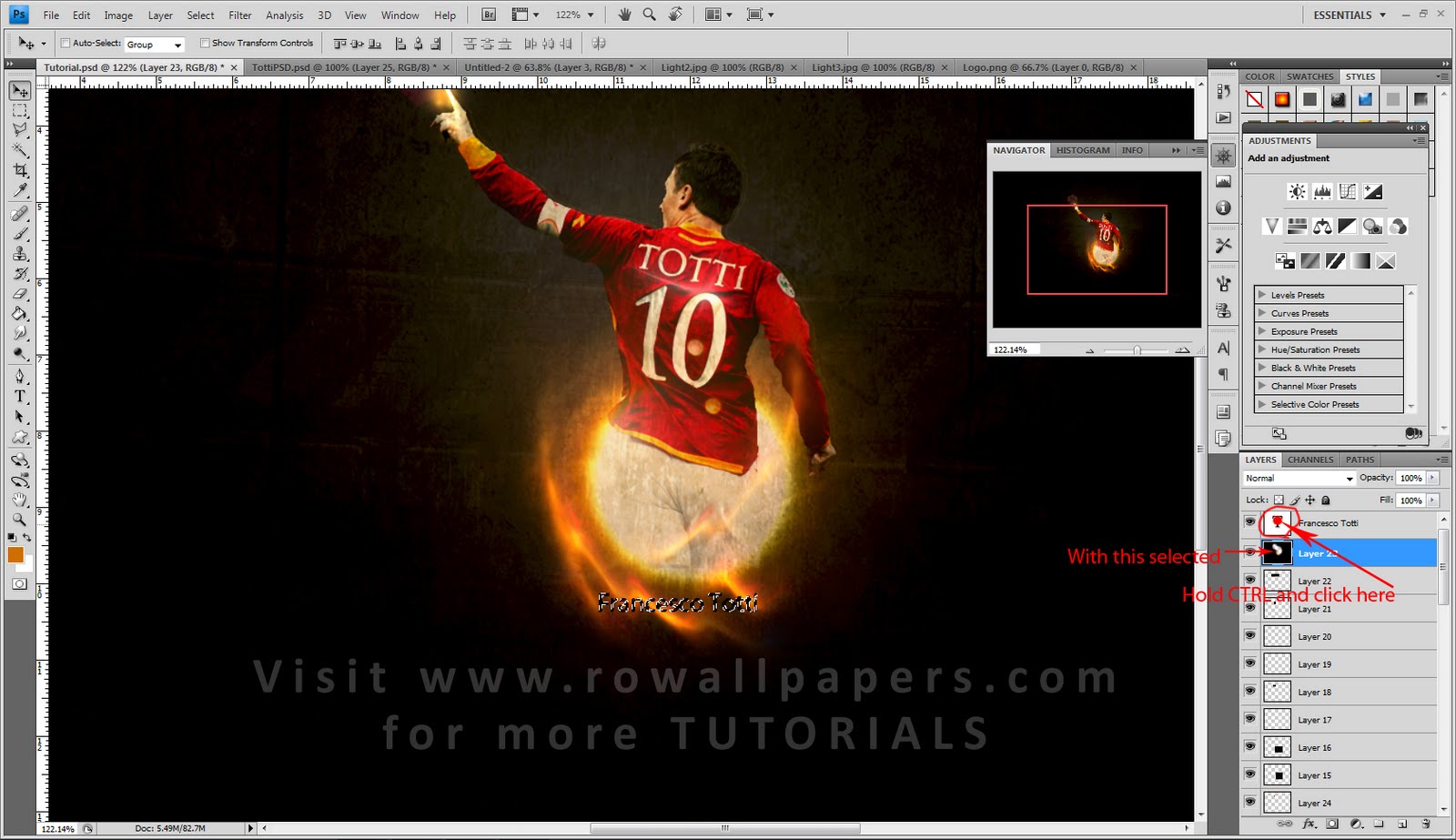Select the Eyedropper tool

pos(19,190)
